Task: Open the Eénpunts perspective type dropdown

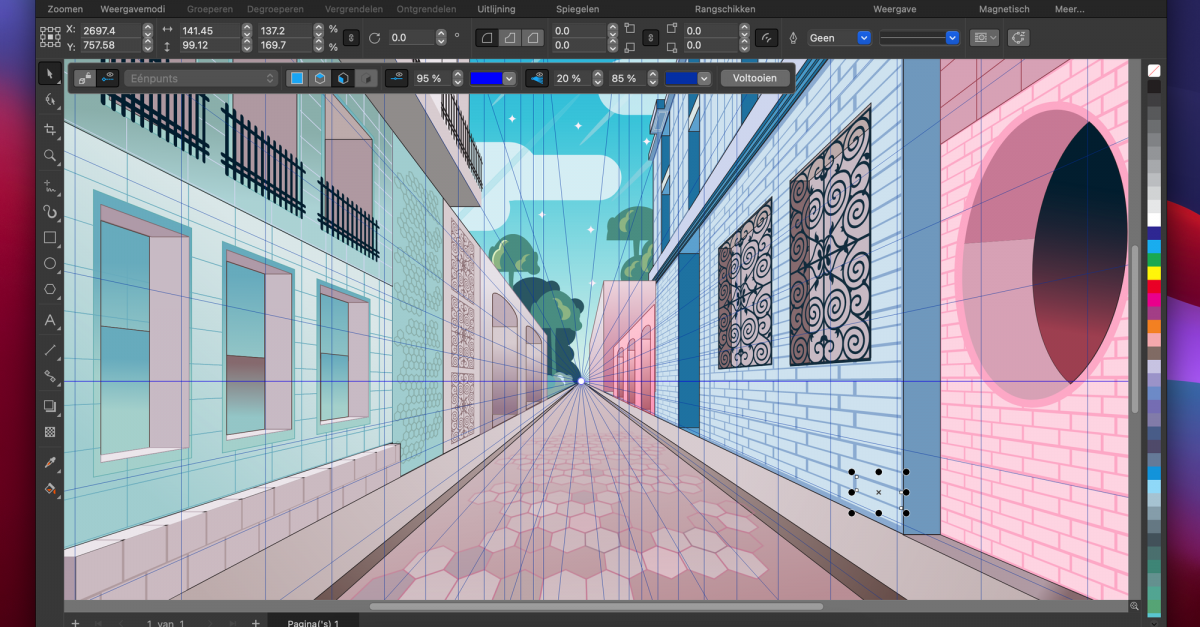Action: point(201,78)
